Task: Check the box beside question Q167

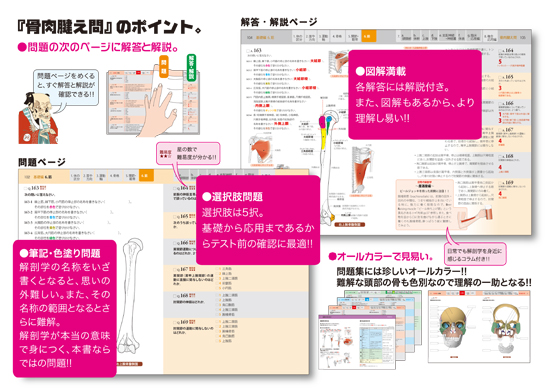Action: (x=175, y=269)
